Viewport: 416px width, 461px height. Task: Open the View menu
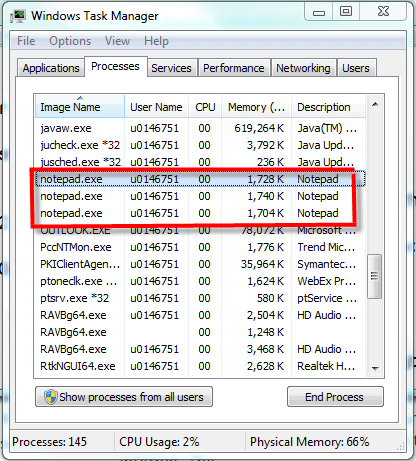pos(117,41)
